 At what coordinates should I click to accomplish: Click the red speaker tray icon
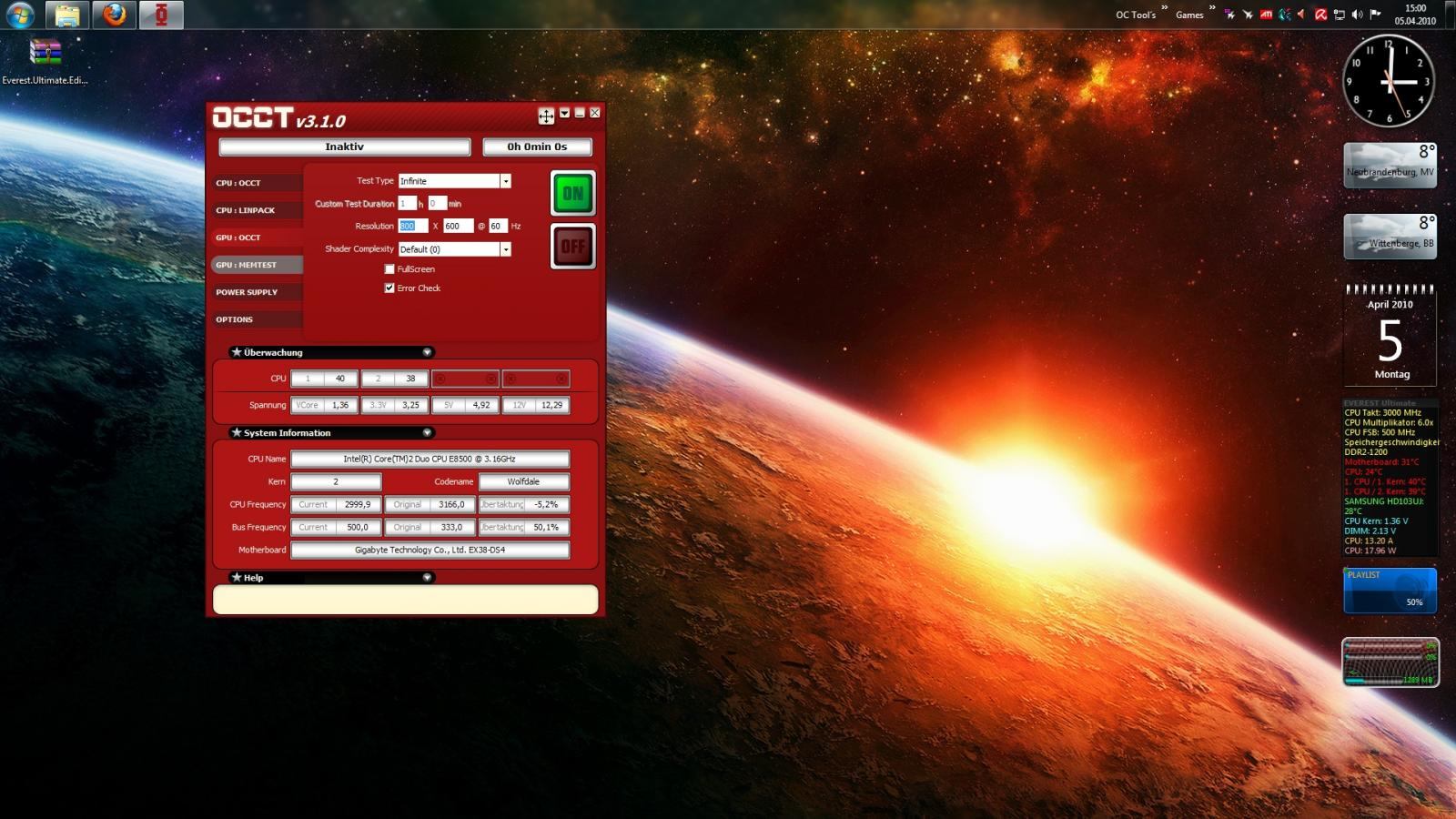tap(1301, 15)
